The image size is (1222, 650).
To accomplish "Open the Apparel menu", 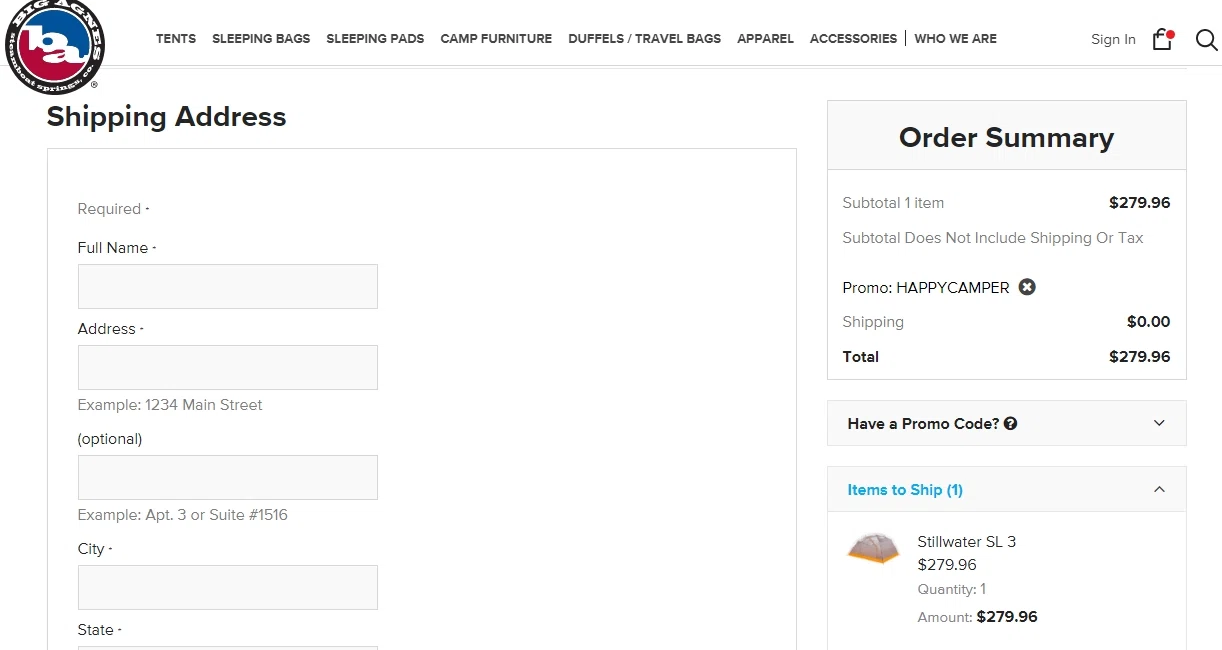I will click(765, 39).
